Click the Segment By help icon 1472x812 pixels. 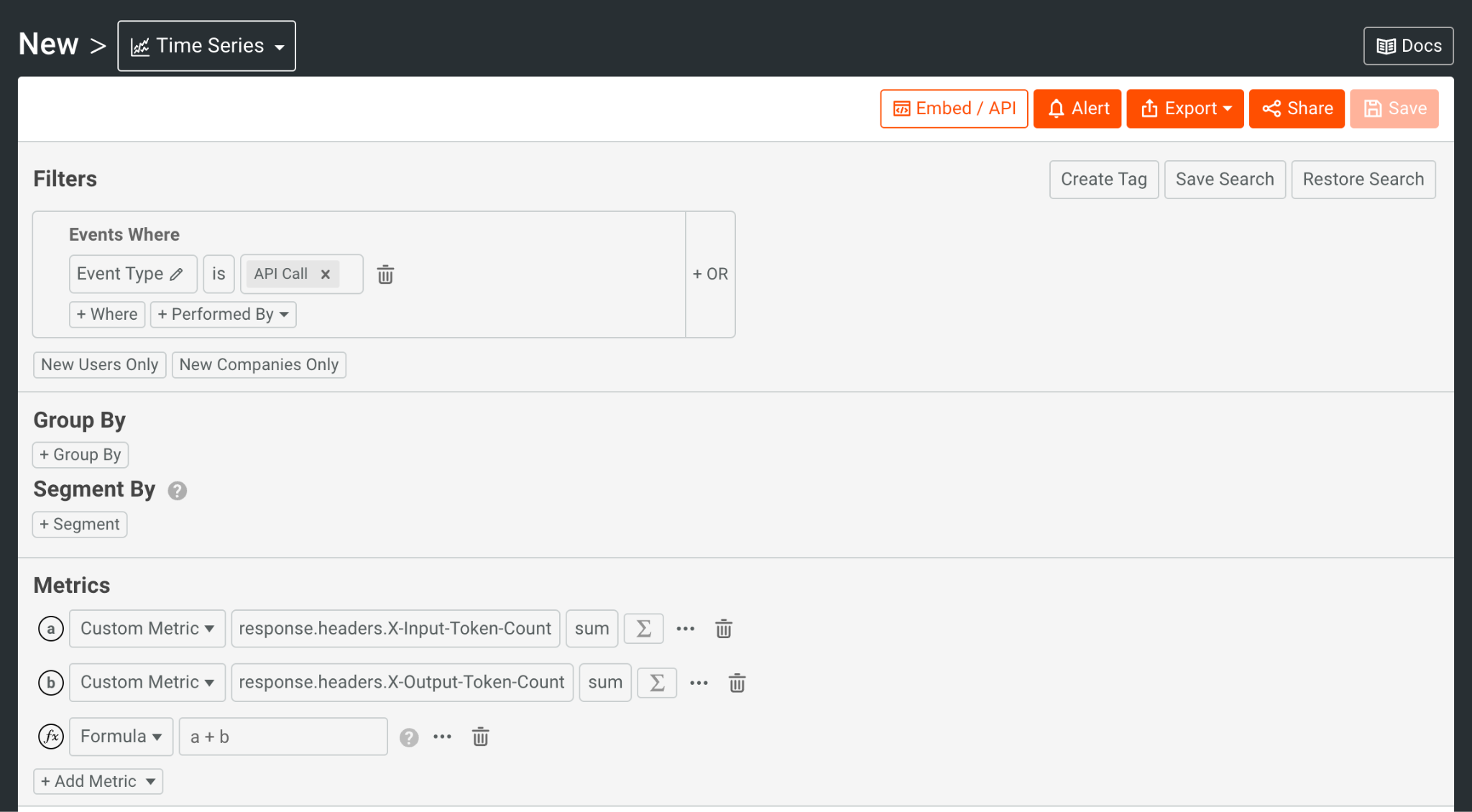178,491
